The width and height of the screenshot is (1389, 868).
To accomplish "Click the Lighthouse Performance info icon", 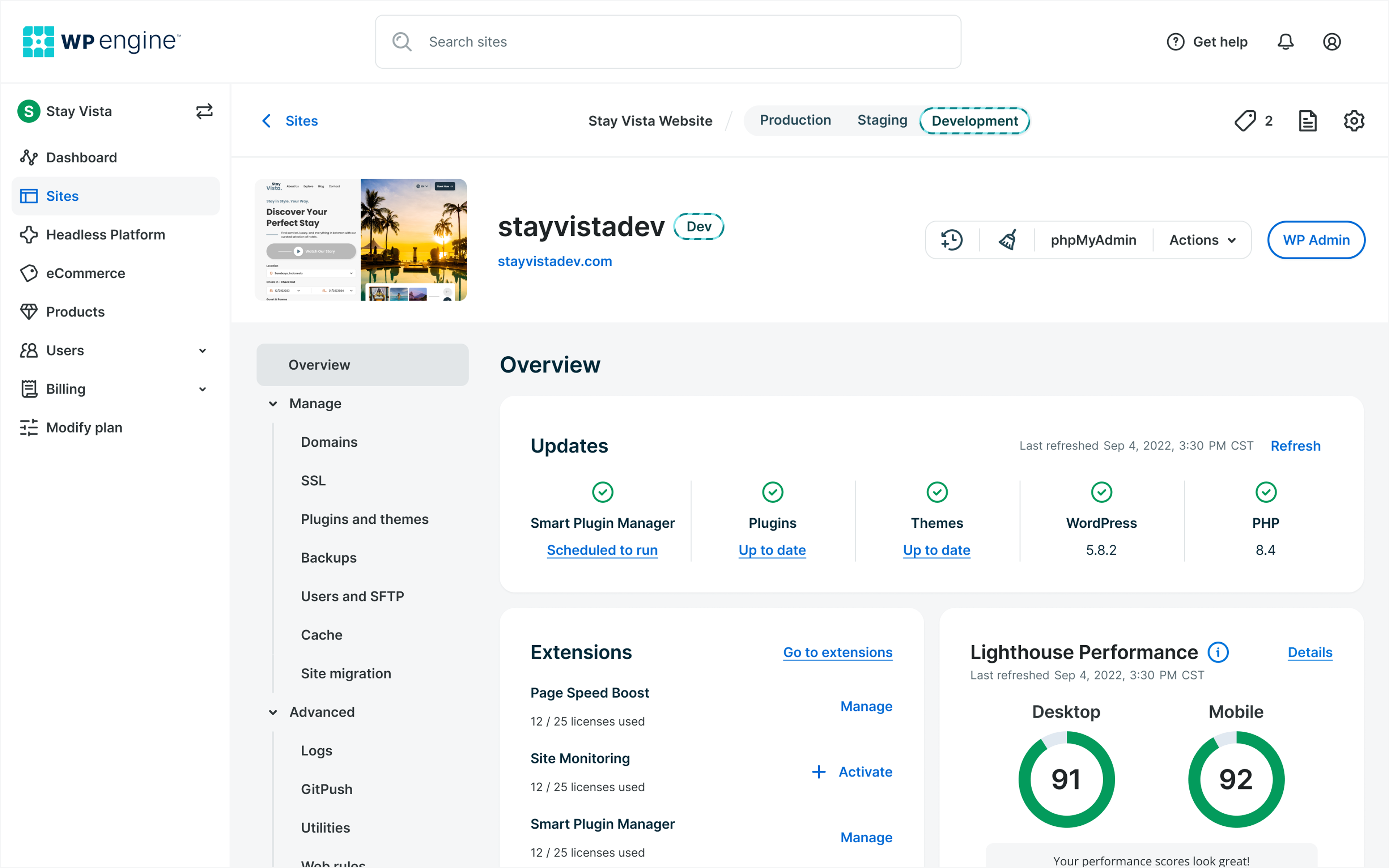I will pos(1218,652).
